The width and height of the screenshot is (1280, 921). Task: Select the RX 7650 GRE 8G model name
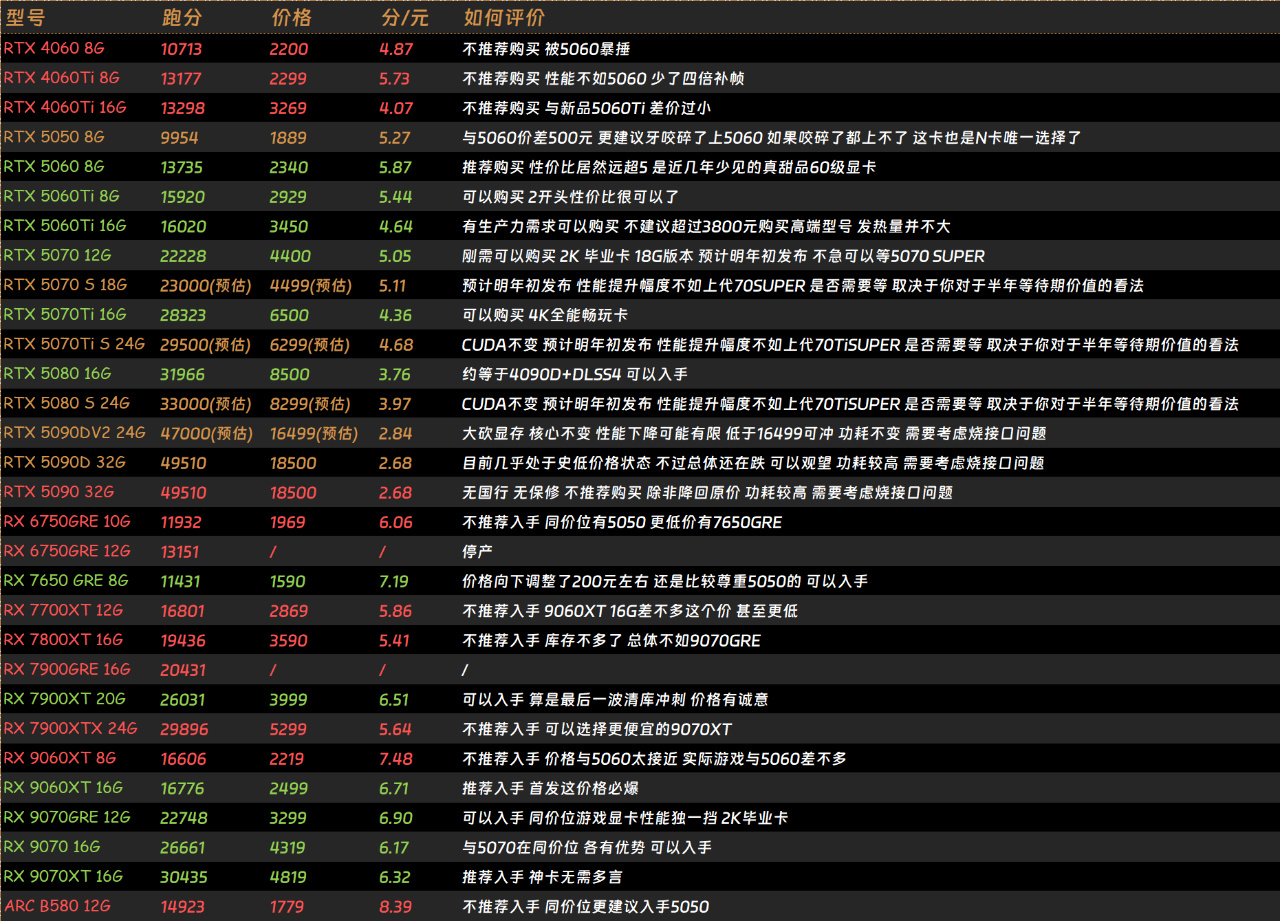click(67, 581)
